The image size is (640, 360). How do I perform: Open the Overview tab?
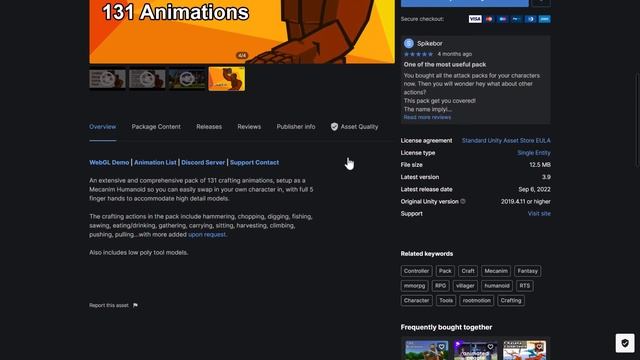102,127
